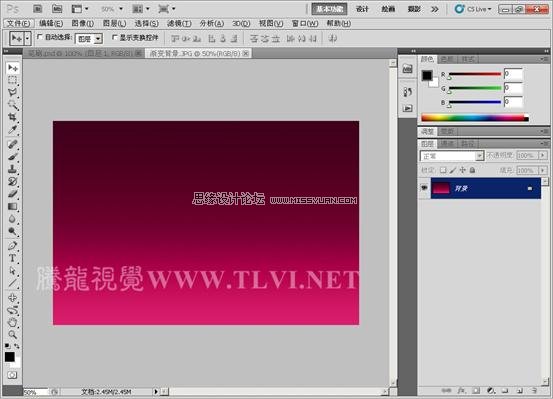Launch Bridge from application bar

point(38,9)
